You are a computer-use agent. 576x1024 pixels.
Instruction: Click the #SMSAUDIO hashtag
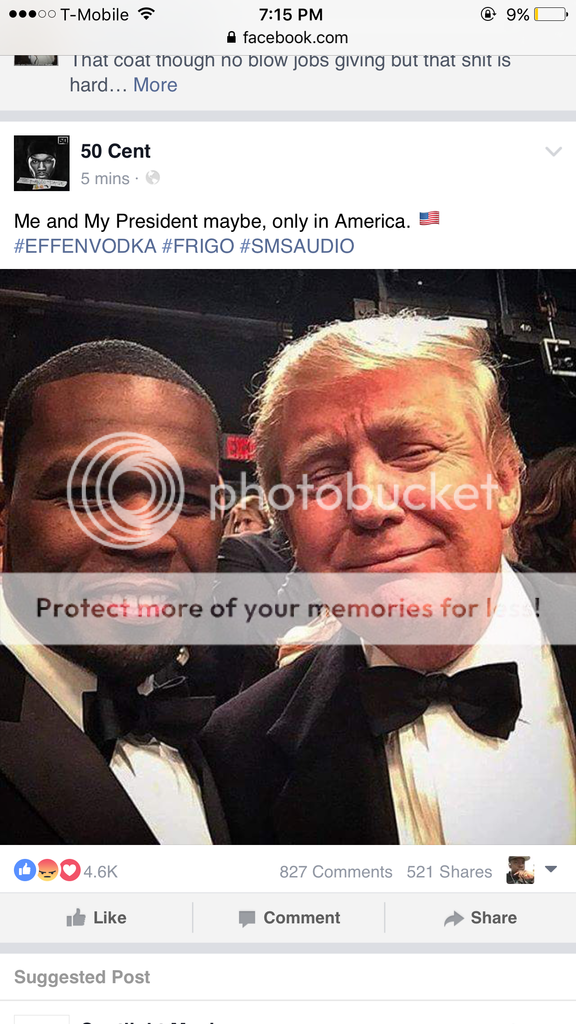tap(296, 246)
